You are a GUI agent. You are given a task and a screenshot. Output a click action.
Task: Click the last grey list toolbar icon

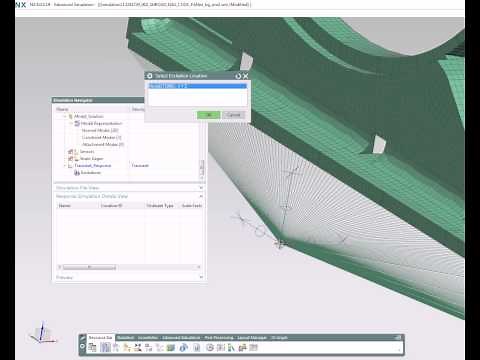coord(254,348)
